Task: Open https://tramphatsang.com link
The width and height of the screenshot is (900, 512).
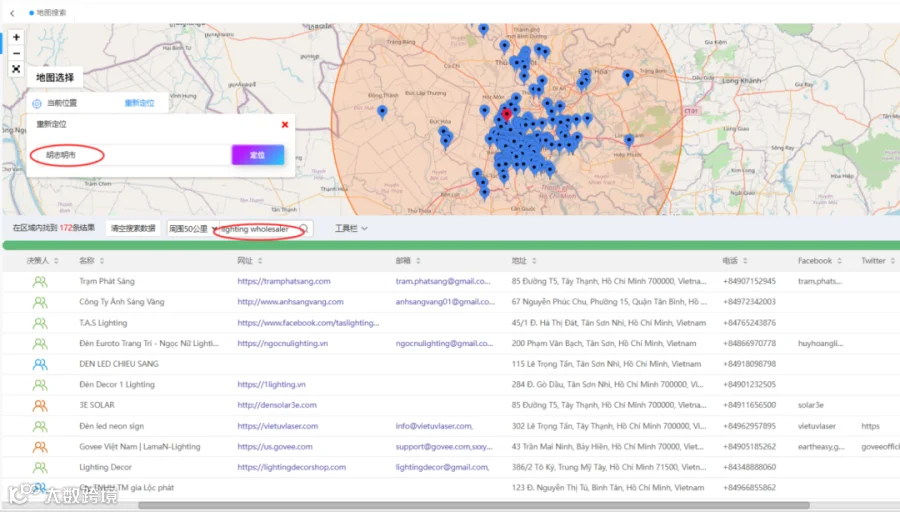Action: [284, 281]
